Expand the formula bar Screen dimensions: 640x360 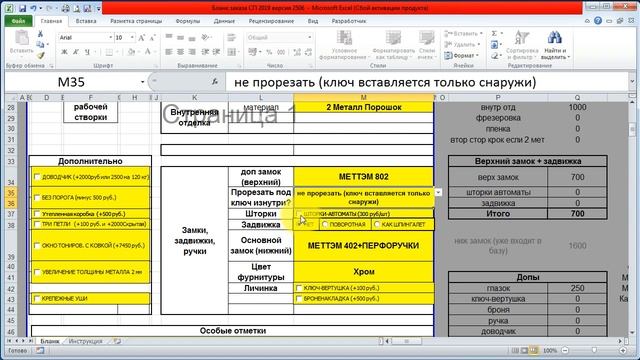tap(632, 82)
